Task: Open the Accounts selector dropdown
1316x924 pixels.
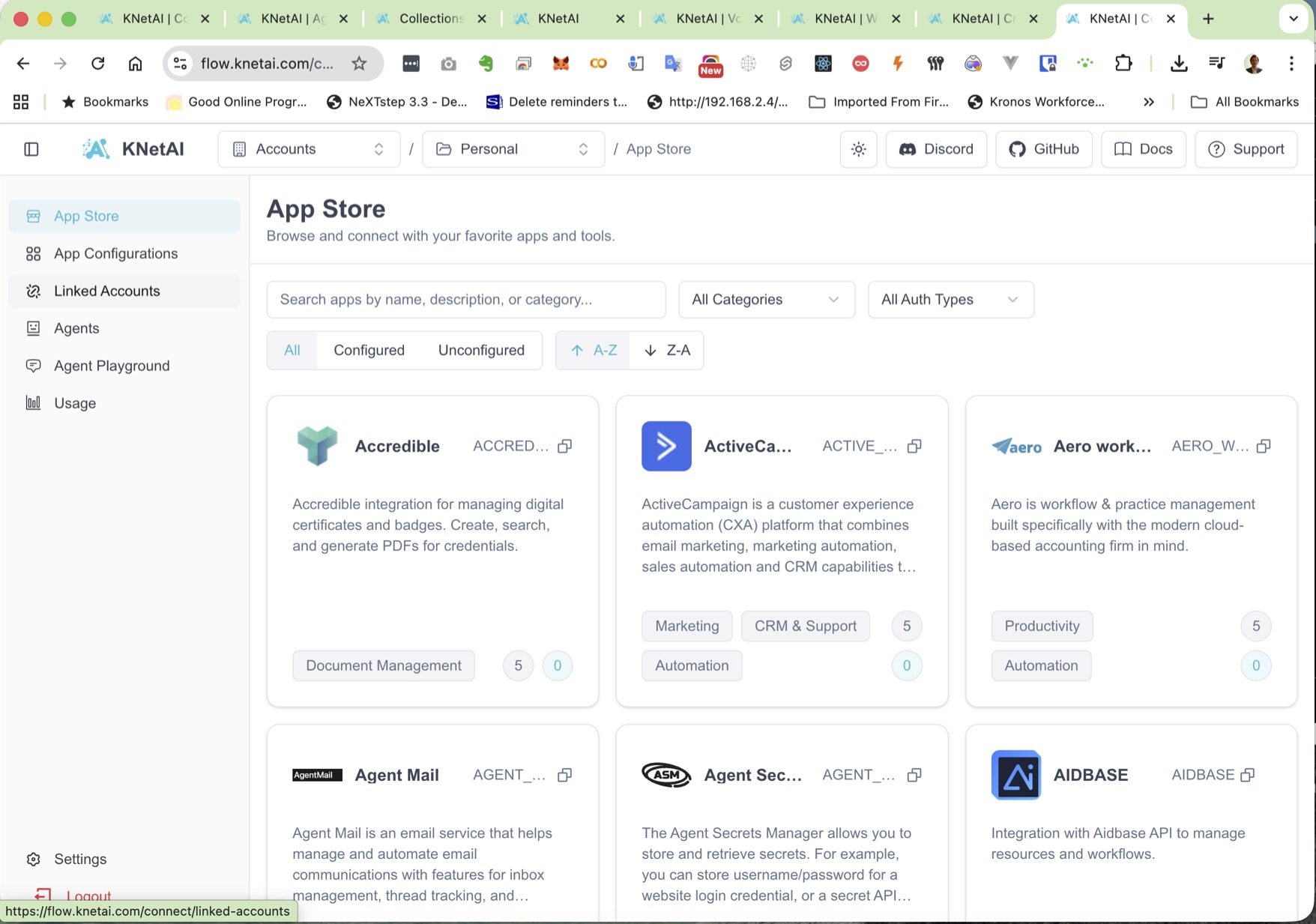Action: pyautogui.click(x=309, y=149)
